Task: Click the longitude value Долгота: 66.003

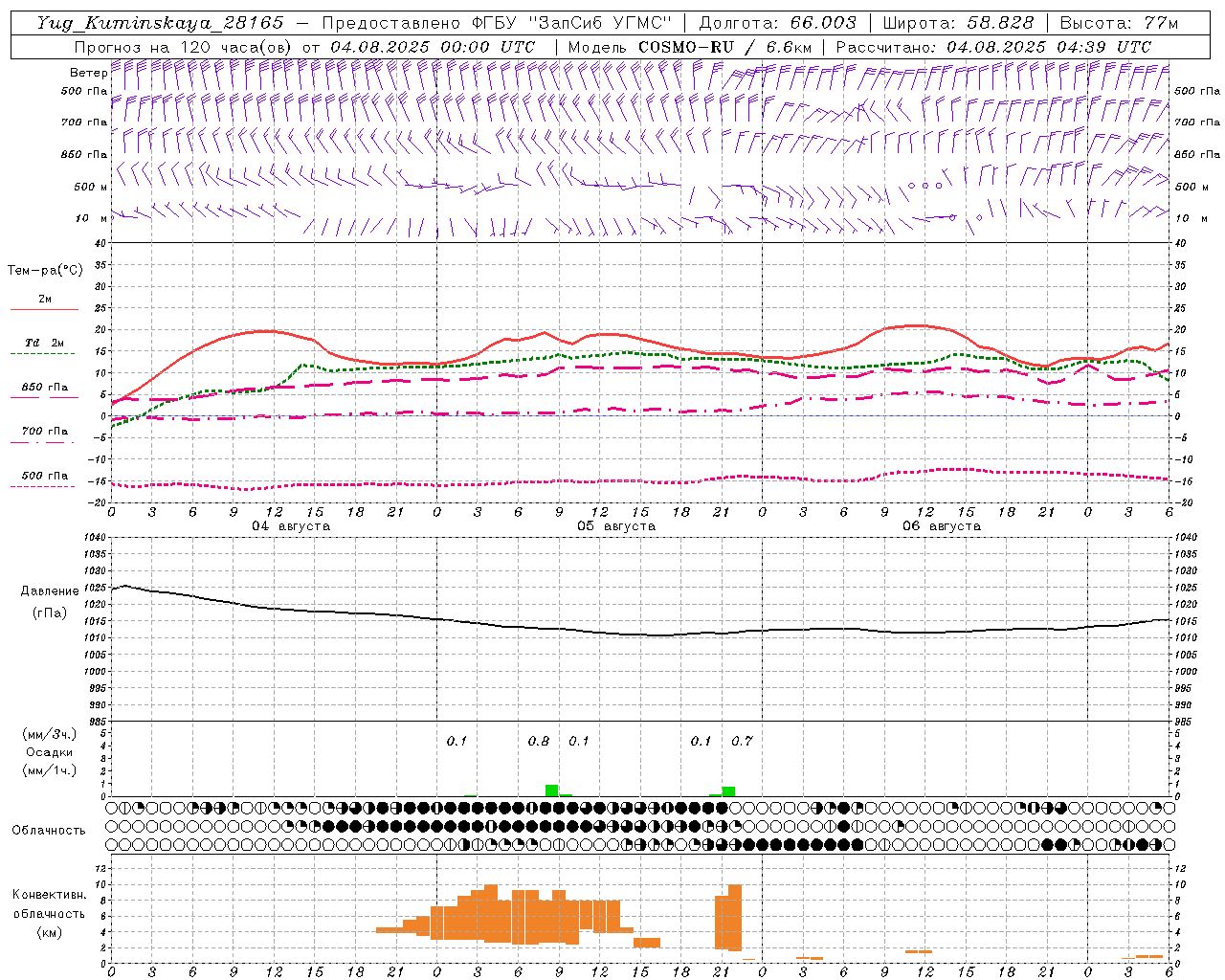Action: 777,23
